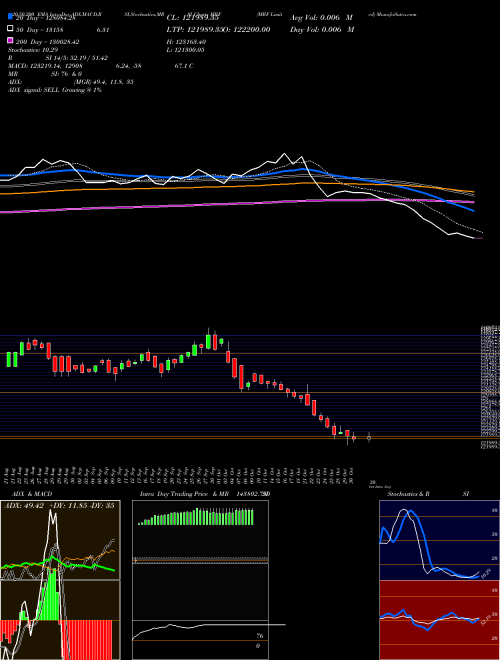Click the 'Stochastics & R SI' panel title
Screen dimensions: 500x660
tap(428, 494)
